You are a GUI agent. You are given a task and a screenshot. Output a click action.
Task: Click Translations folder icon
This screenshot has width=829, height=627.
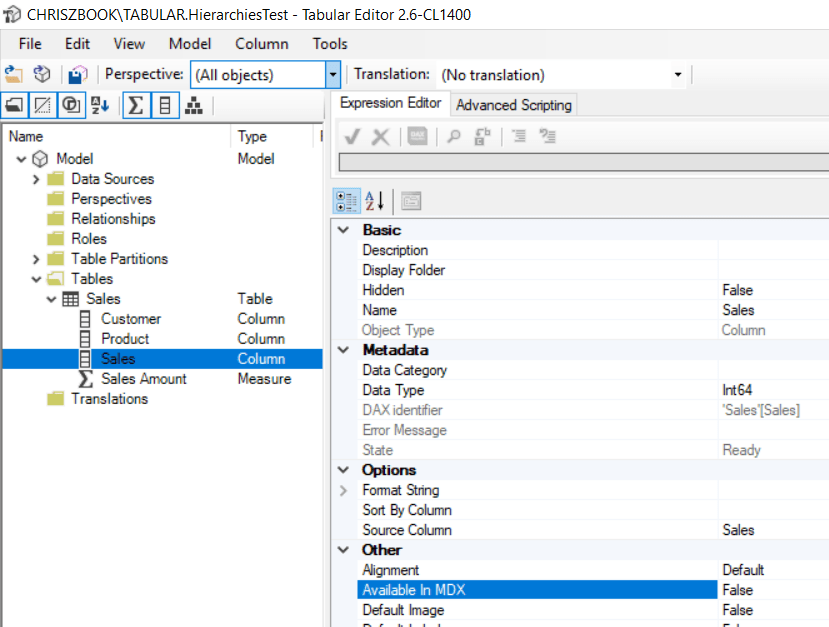click(x=55, y=399)
